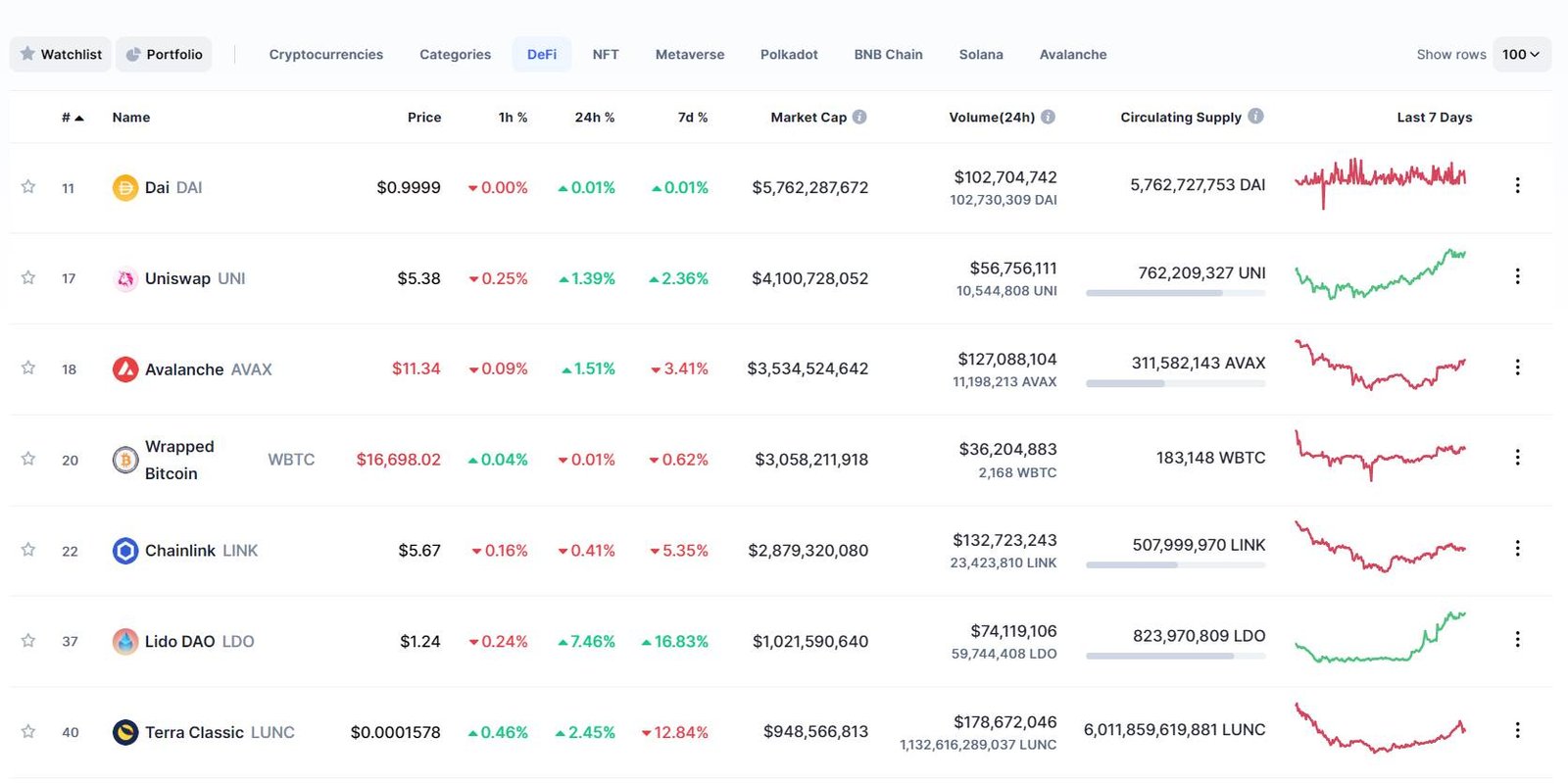
Task: Click Volume(24h) info icon
Action: click(1048, 117)
